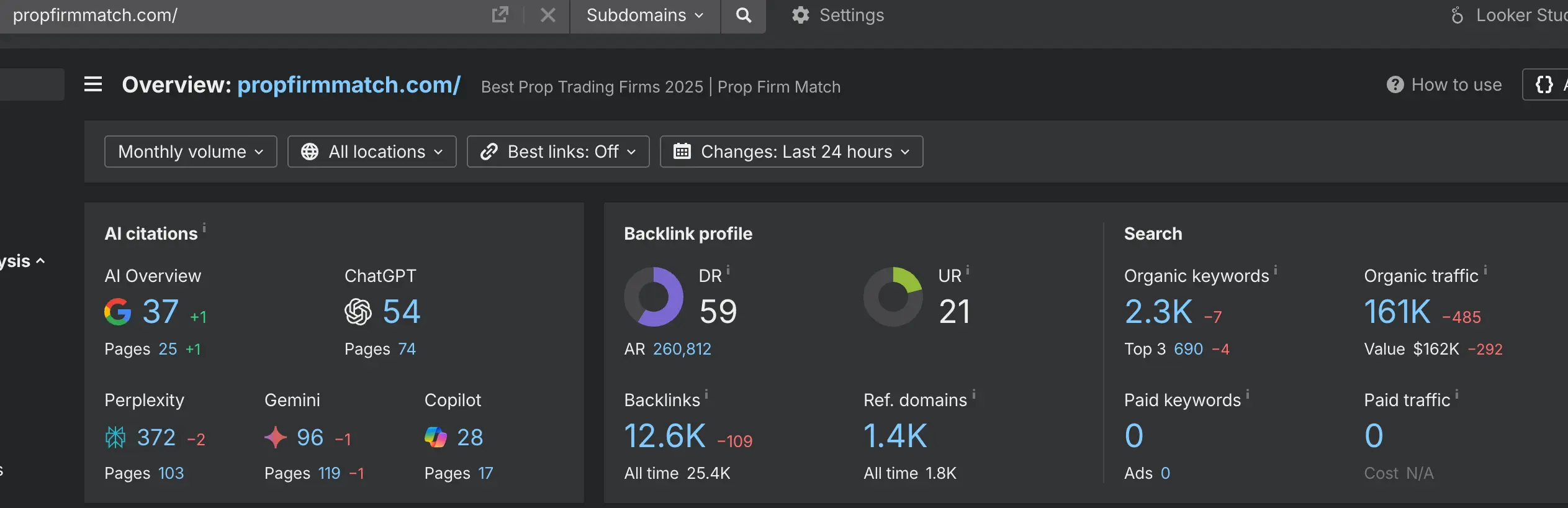Open target URL in new tab icon
The width and height of the screenshot is (1568, 508).
coord(500,15)
